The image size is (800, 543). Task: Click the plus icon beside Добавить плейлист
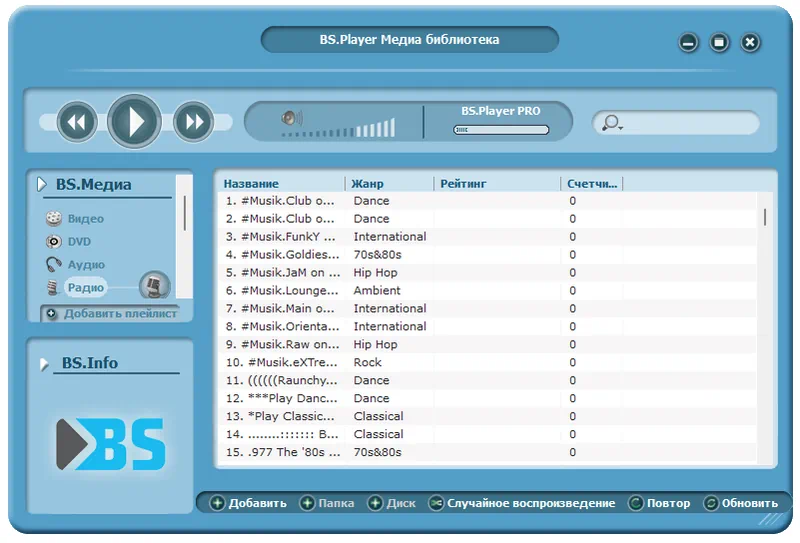point(52,313)
